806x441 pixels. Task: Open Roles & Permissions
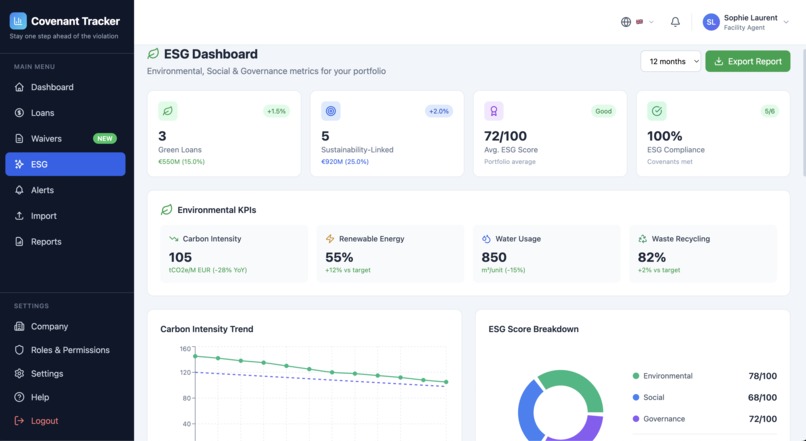point(65,350)
